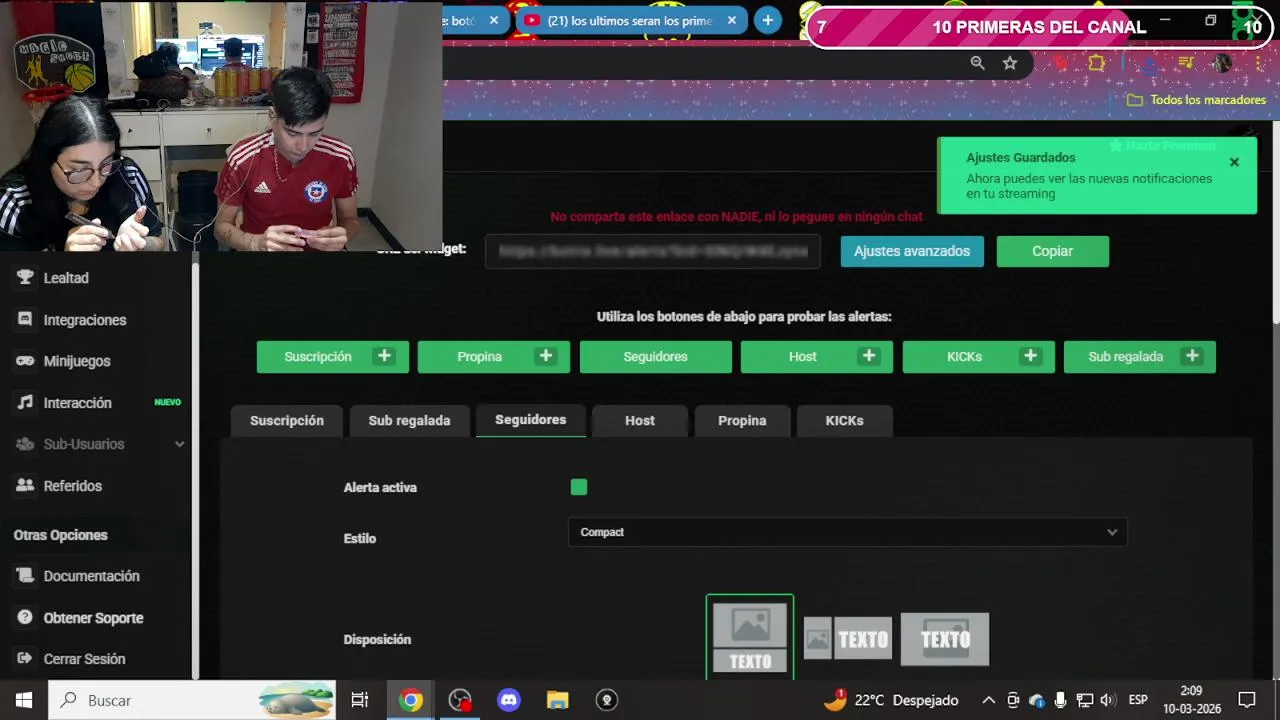Switch the ESP input language
1280x720 pixels.
[1138, 700]
